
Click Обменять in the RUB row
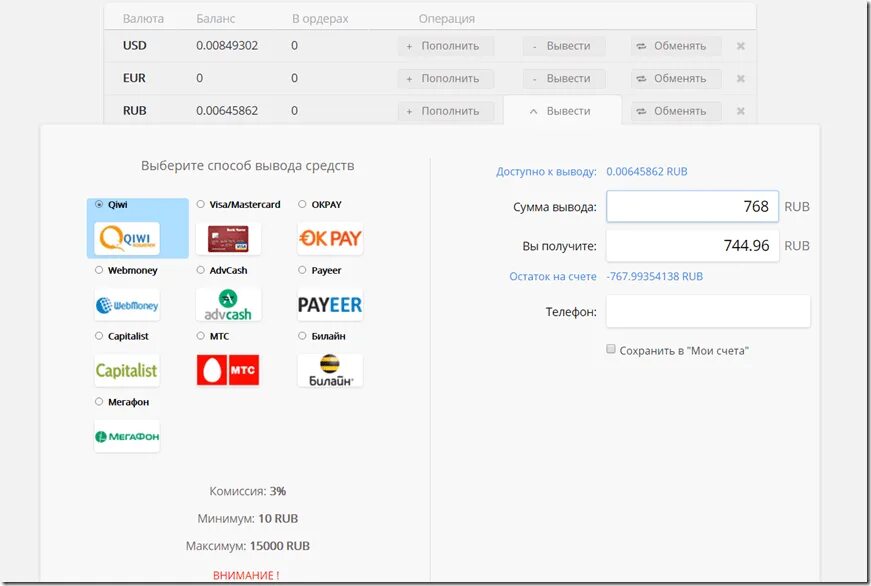pyautogui.click(x=675, y=111)
